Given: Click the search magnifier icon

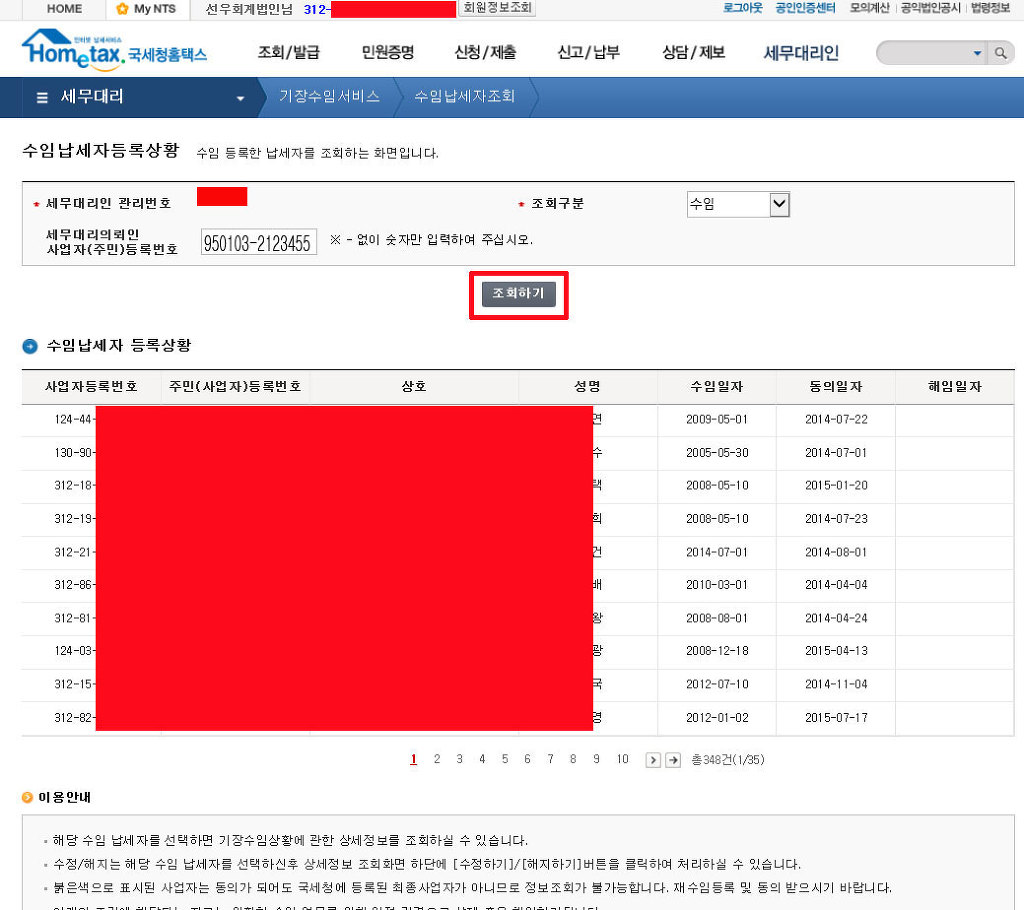Looking at the screenshot, I should (x=1000, y=53).
